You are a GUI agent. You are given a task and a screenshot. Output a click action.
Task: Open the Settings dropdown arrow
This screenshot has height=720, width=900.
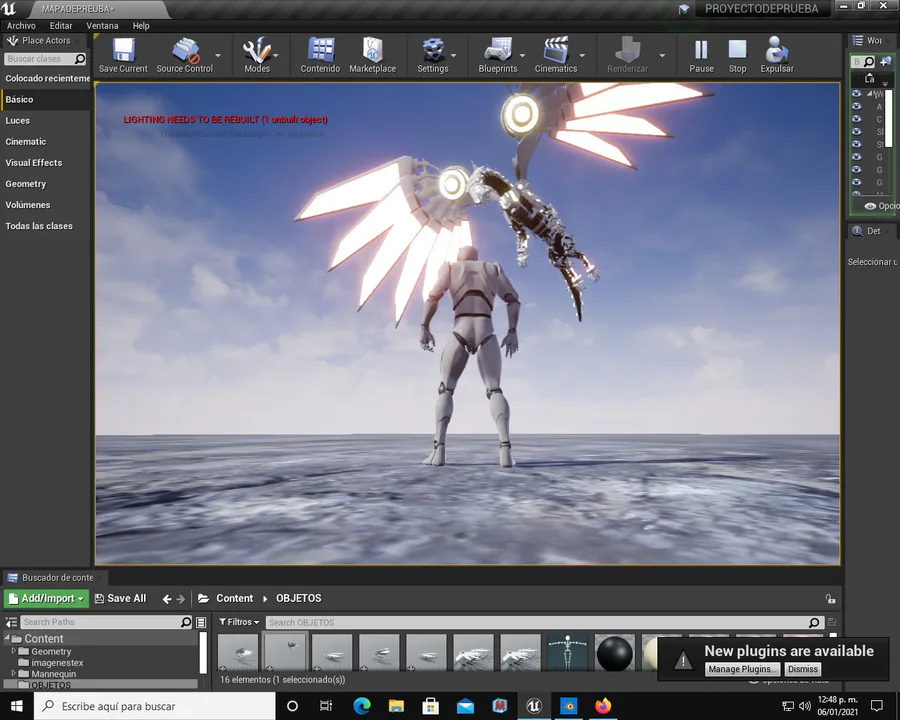click(453, 56)
